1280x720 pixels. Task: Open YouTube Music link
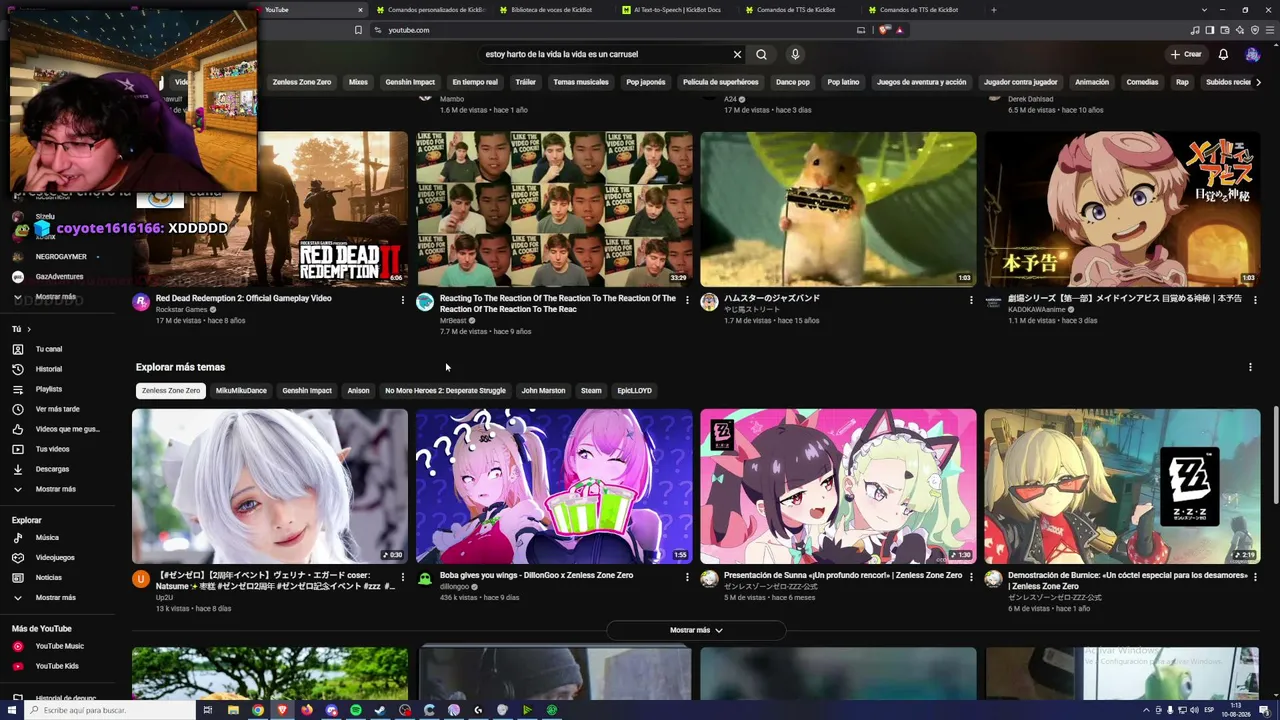pyautogui.click(x=60, y=646)
